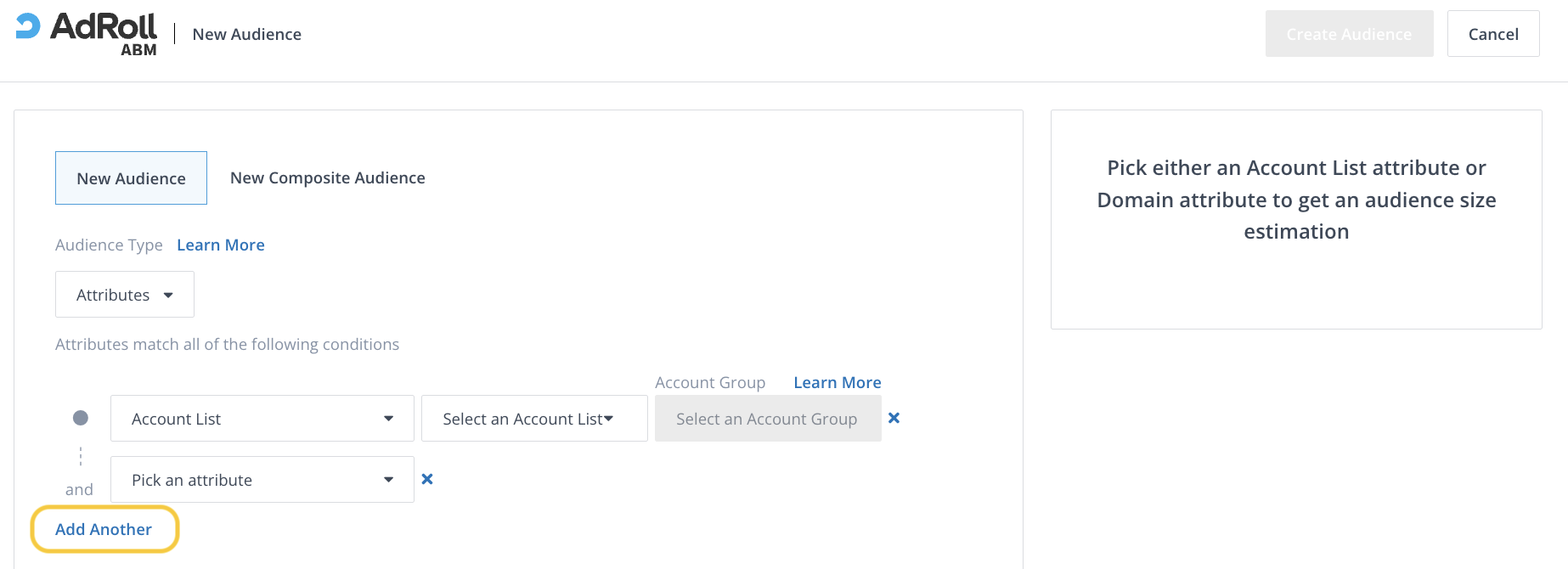Remove the Account List condition row

pos(894,418)
